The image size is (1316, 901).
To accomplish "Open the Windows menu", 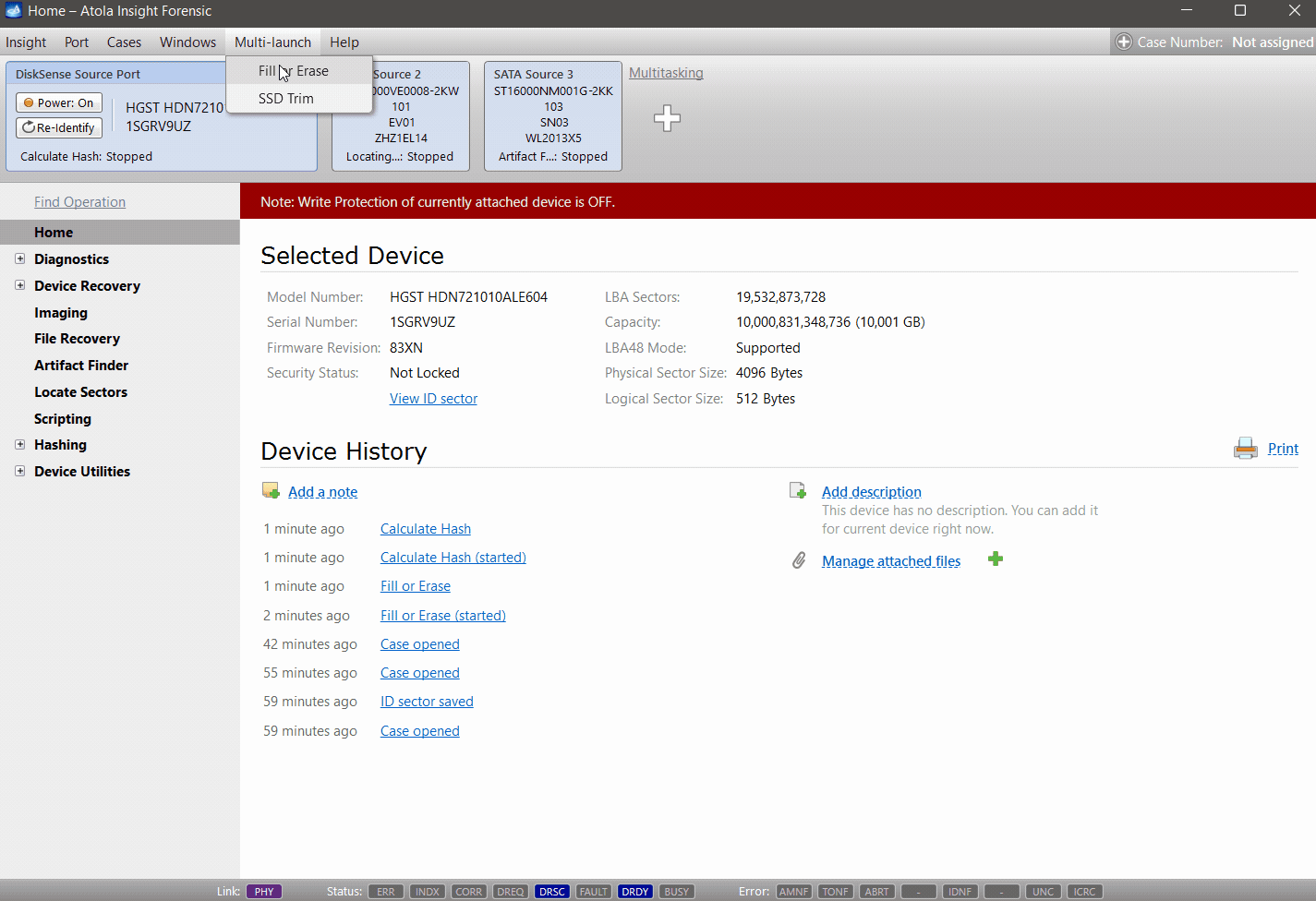I will (187, 42).
